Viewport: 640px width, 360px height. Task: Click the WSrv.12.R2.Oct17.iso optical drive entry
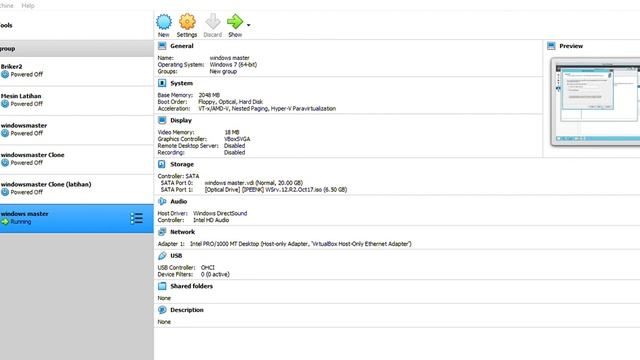click(276, 189)
